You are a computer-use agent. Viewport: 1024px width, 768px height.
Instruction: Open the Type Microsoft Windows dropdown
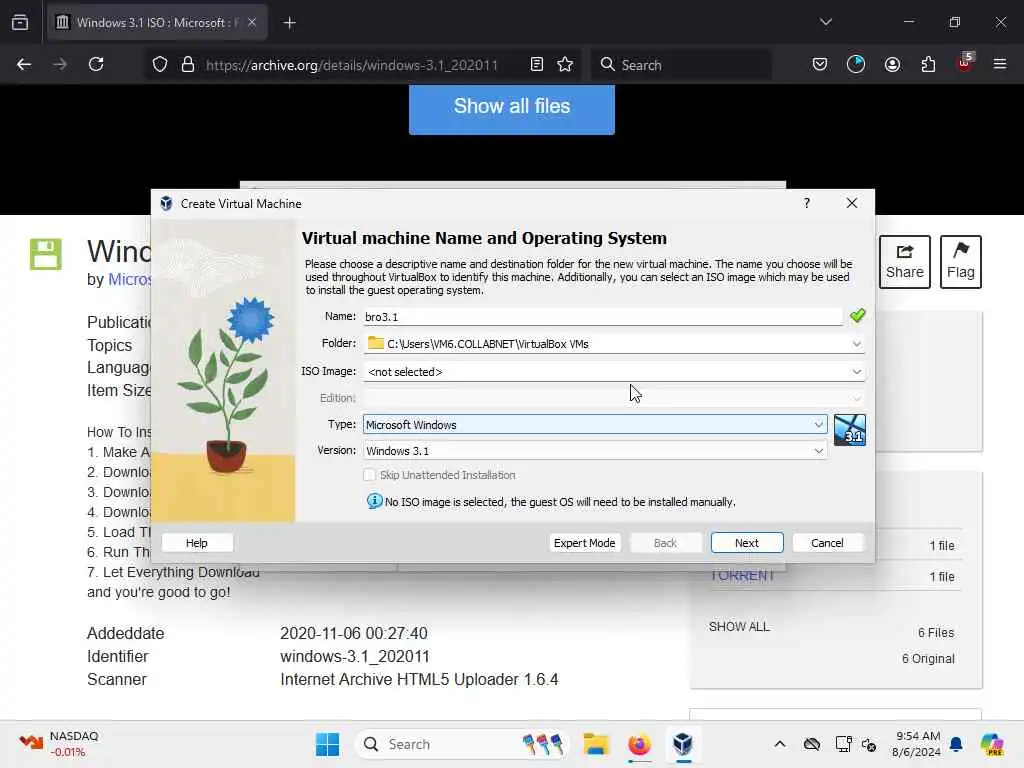point(595,424)
